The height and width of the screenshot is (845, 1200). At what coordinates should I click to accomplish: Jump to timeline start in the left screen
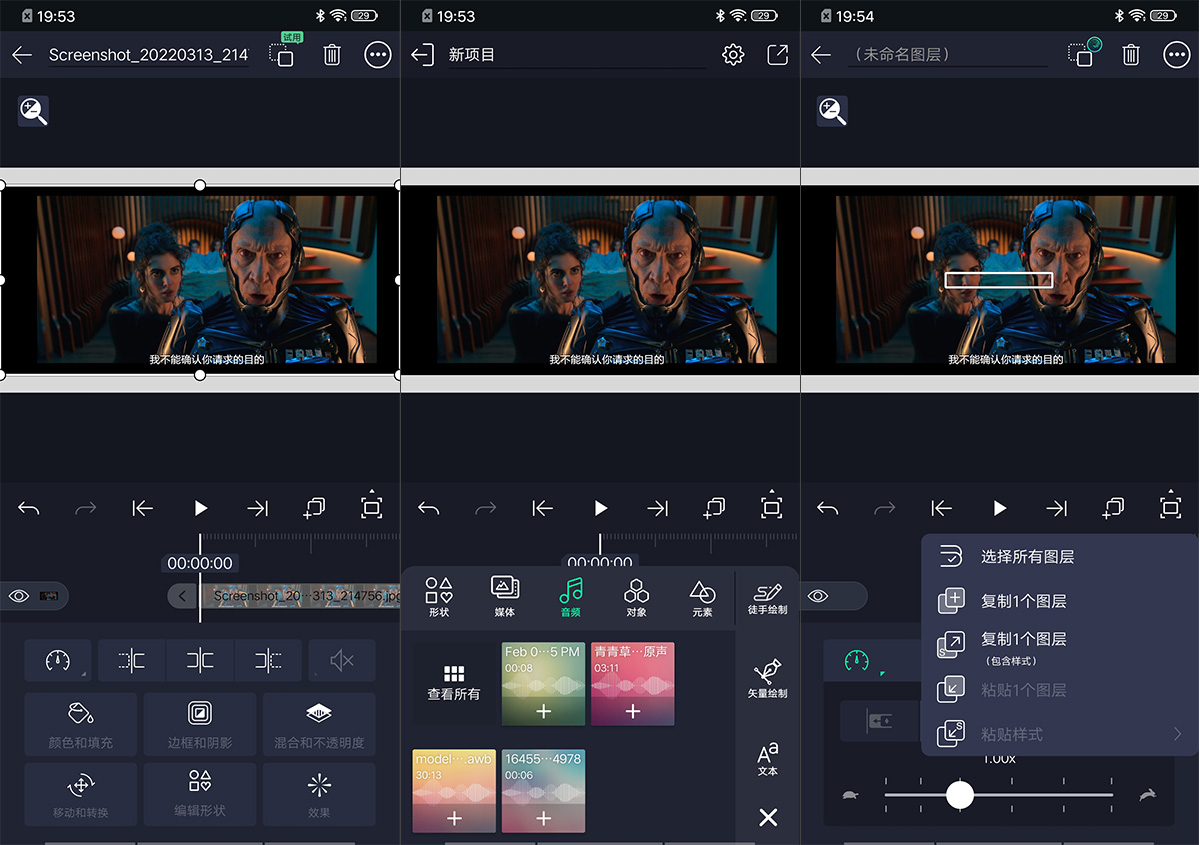click(143, 509)
